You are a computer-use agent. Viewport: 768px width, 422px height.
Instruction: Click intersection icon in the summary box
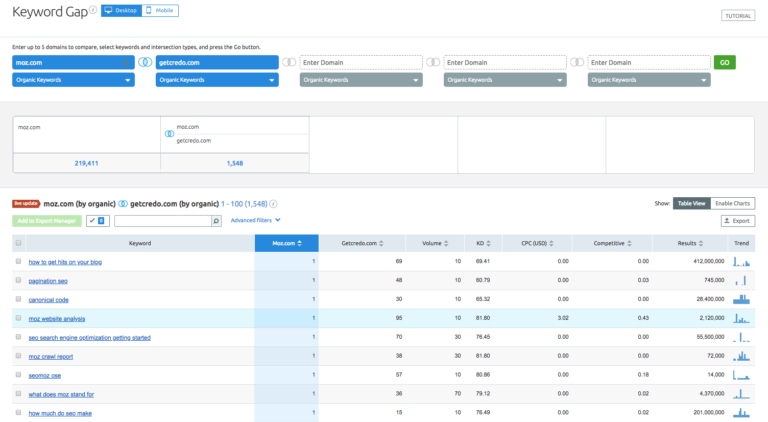click(x=169, y=134)
